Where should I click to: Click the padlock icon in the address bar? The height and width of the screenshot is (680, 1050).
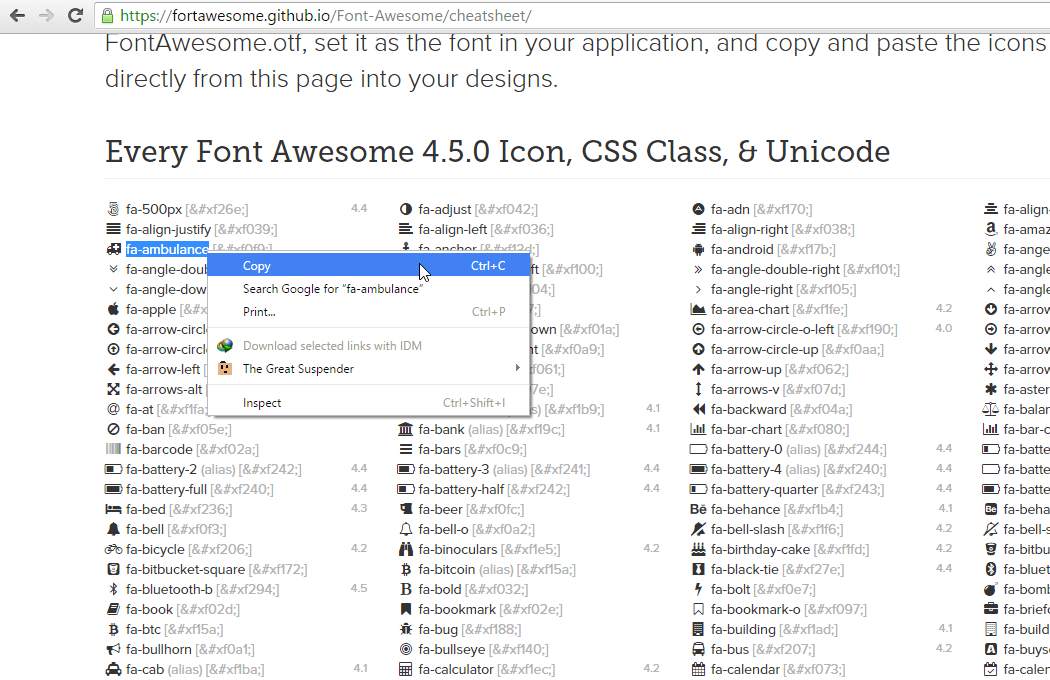[x=106, y=16]
